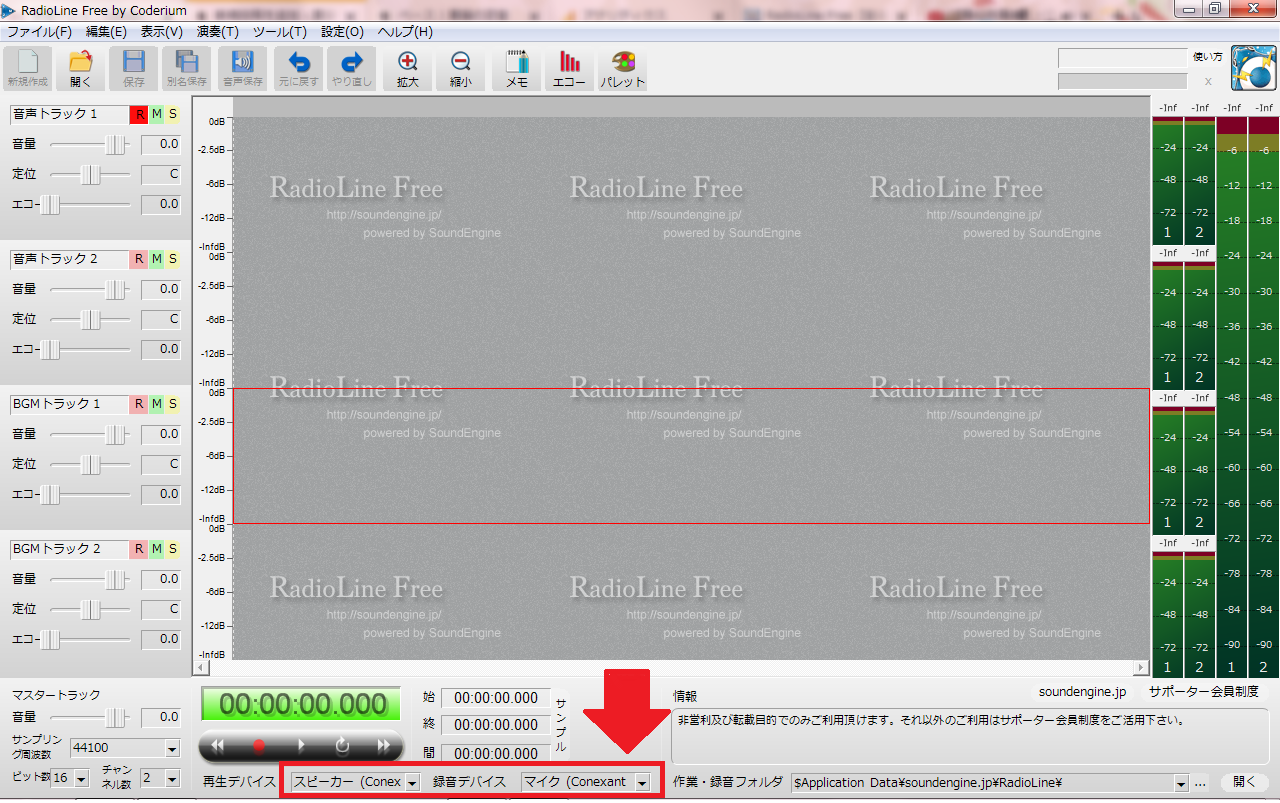Click the play transport button

point(301,746)
